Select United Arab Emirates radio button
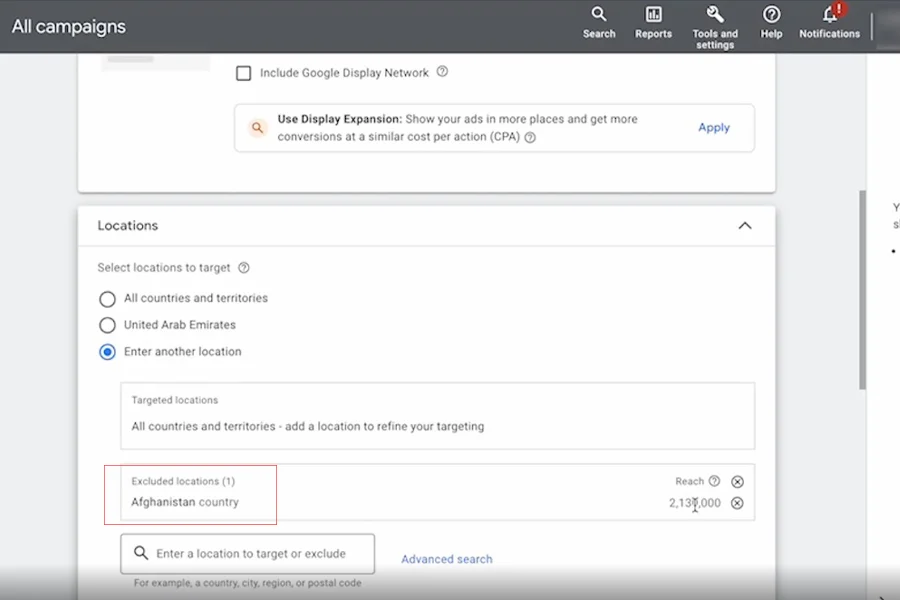The image size is (900, 600). coord(107,325)
